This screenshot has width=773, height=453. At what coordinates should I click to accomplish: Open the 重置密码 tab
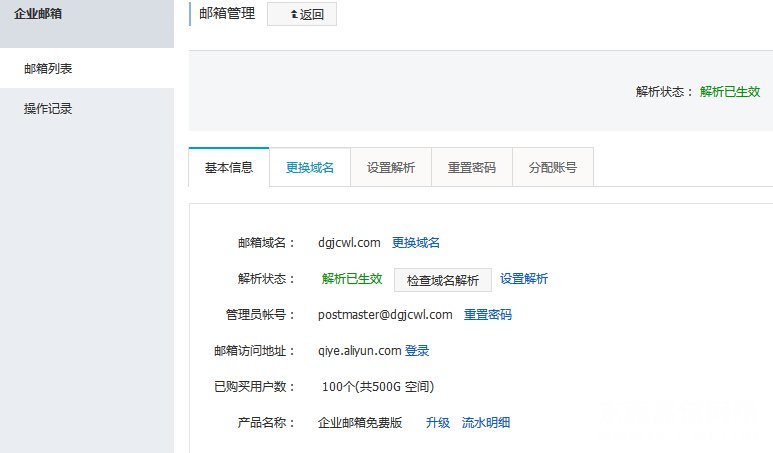pos(472,168)
